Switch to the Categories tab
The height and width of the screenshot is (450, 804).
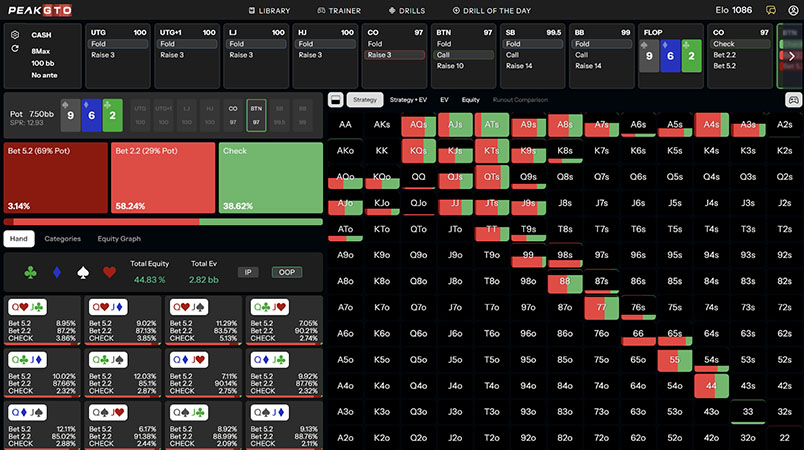coord(62,239)
